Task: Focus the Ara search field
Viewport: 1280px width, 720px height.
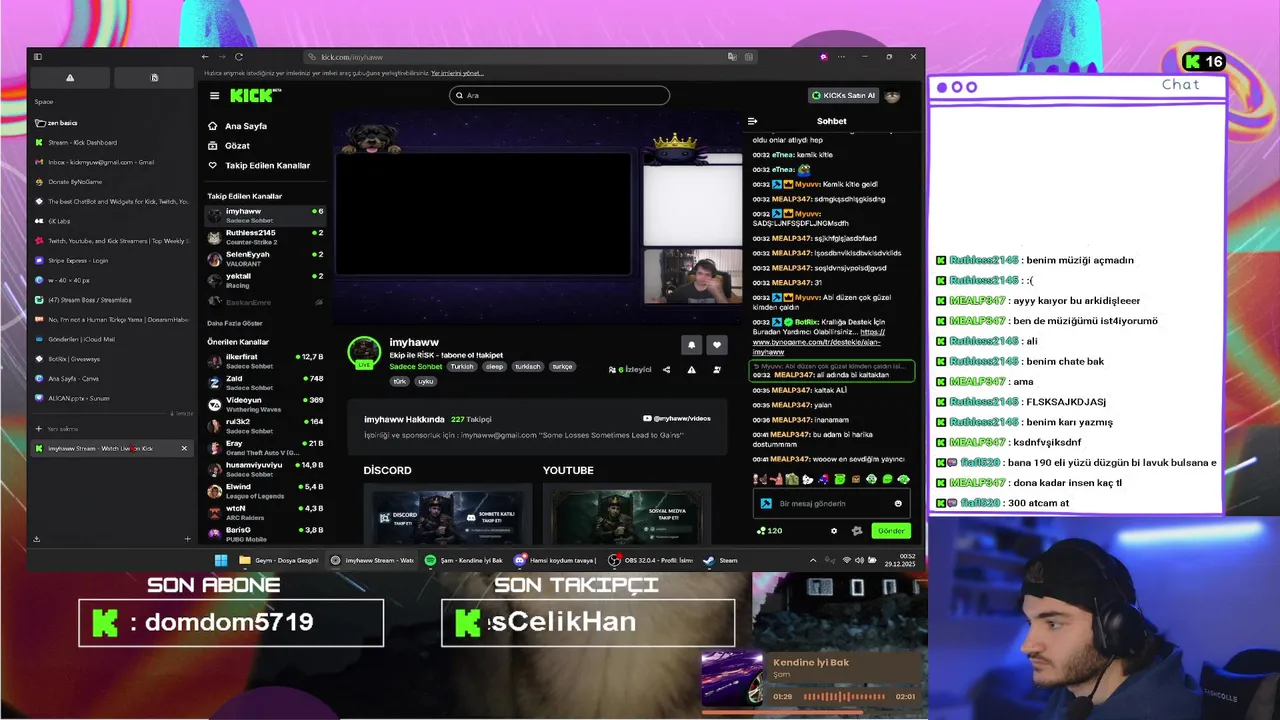Action: [x=559, y=95]
